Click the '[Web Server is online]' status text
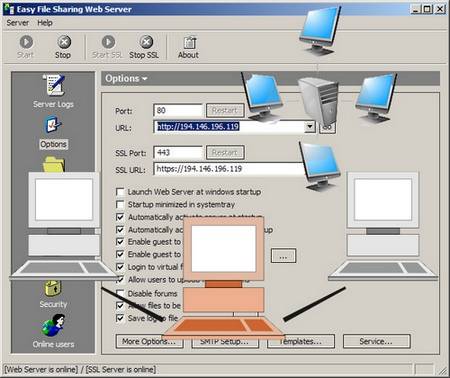Viewport: 450px width, 378px height. tap(41, 369)
